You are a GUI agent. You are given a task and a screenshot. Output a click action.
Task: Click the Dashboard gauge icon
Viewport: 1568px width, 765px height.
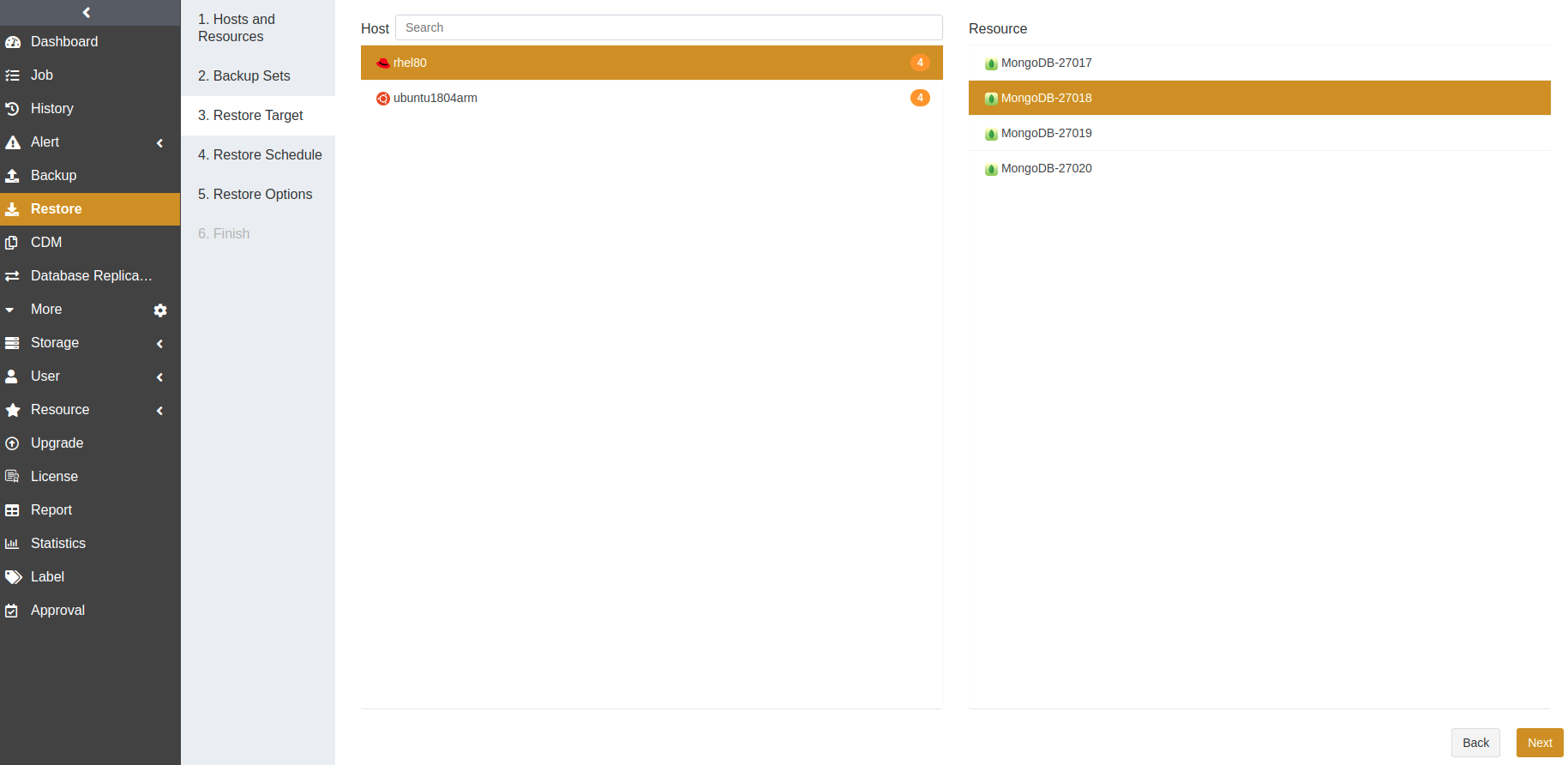[x=13, y=42]
